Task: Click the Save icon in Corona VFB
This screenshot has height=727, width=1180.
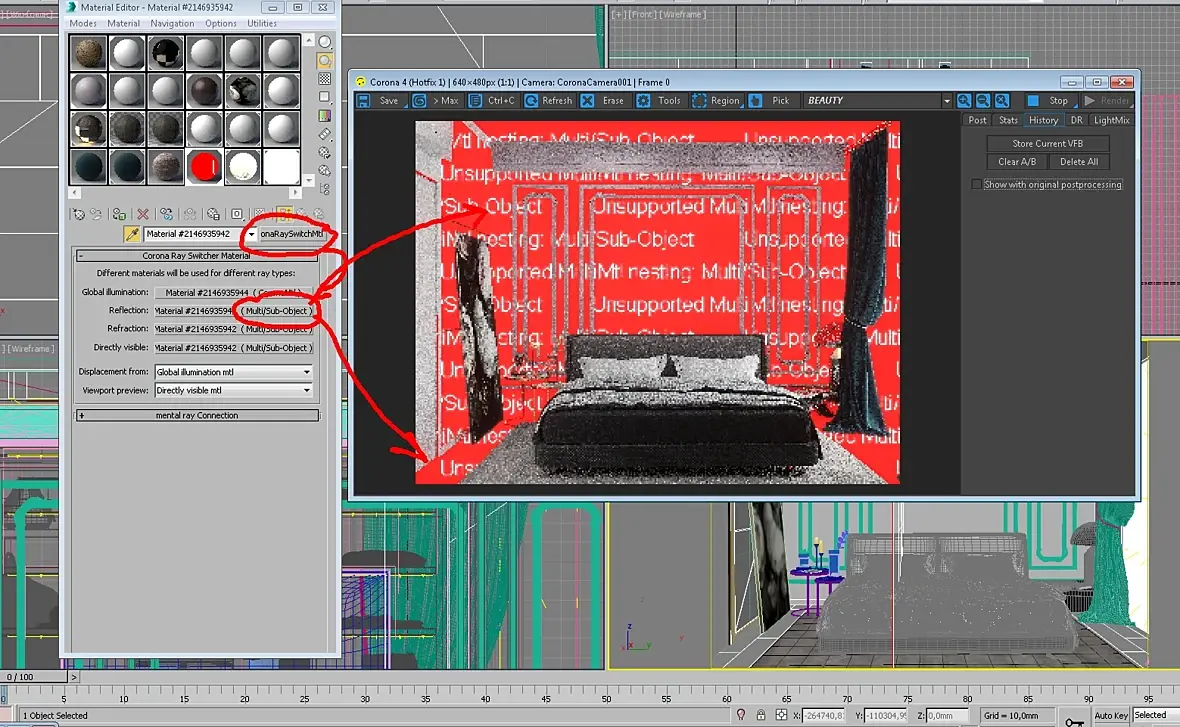Action: (x=379, y=100)
